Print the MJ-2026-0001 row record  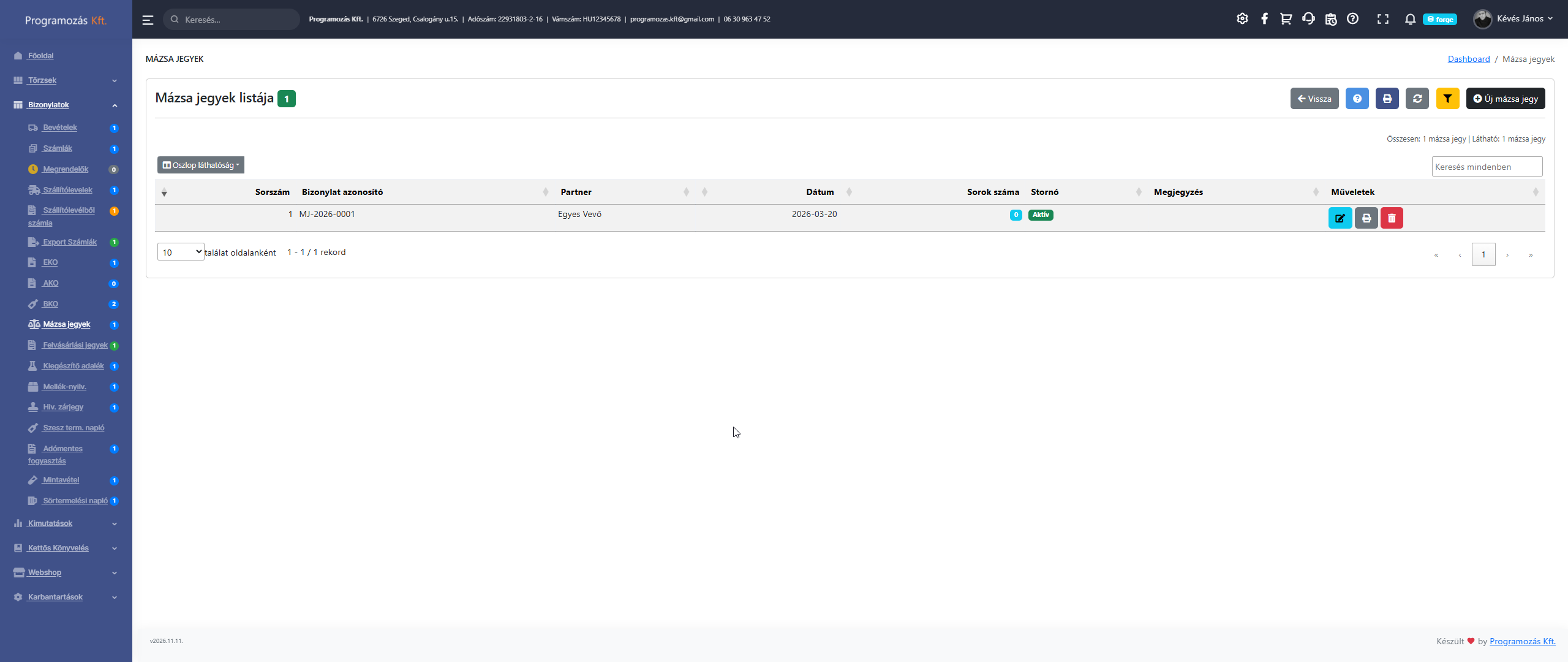[1366, 218]
